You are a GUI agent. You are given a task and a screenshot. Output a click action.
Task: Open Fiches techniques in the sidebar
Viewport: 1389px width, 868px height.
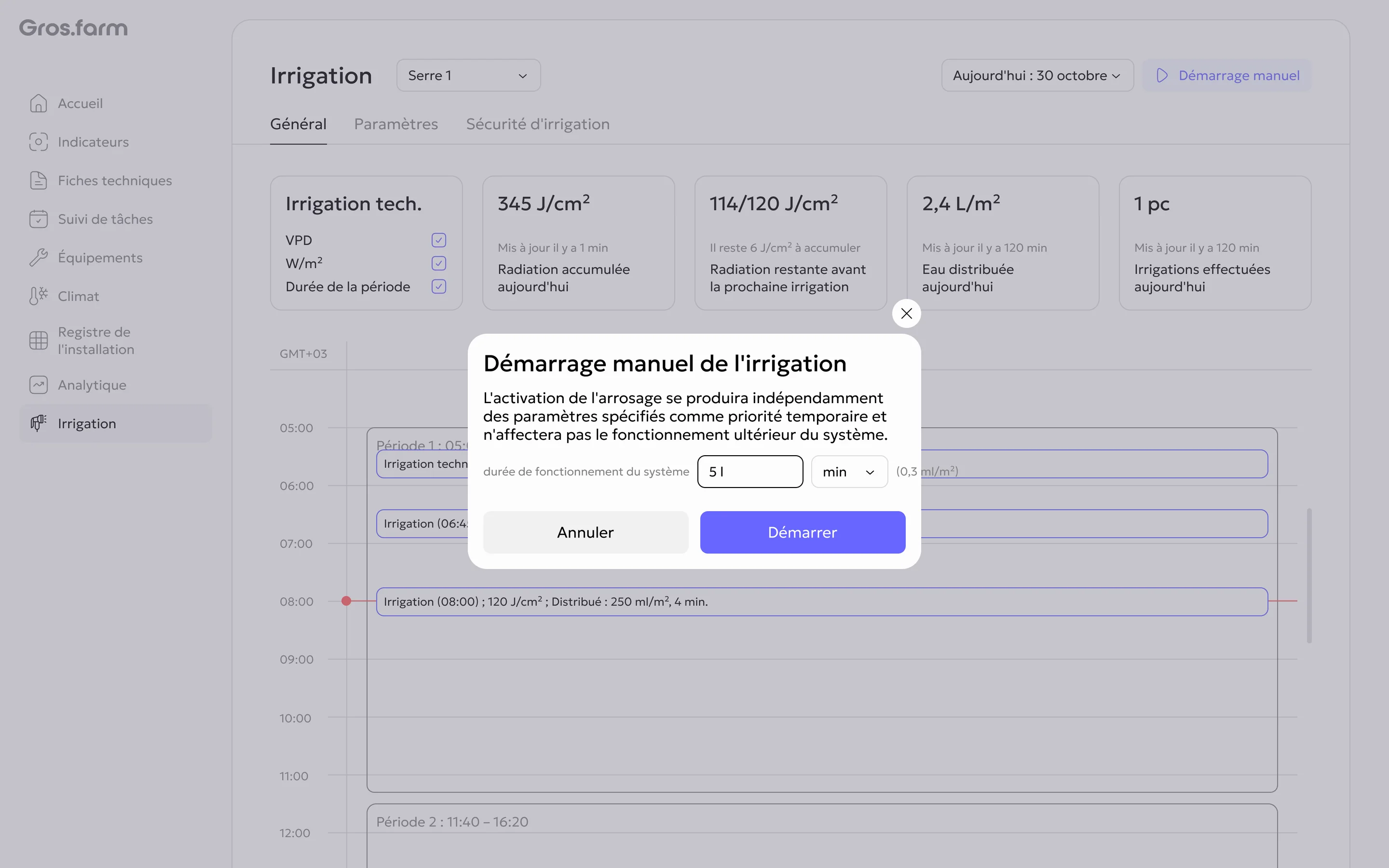(x=115, y=180)
